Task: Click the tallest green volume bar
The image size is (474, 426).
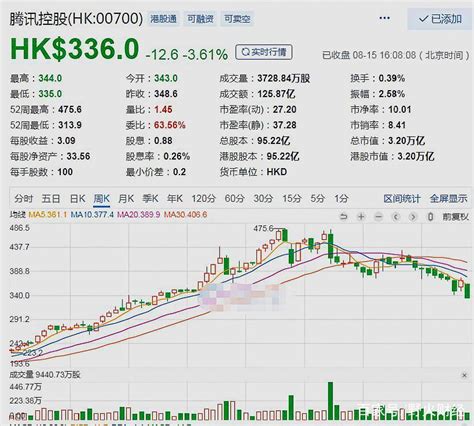Action: (330, 401)
